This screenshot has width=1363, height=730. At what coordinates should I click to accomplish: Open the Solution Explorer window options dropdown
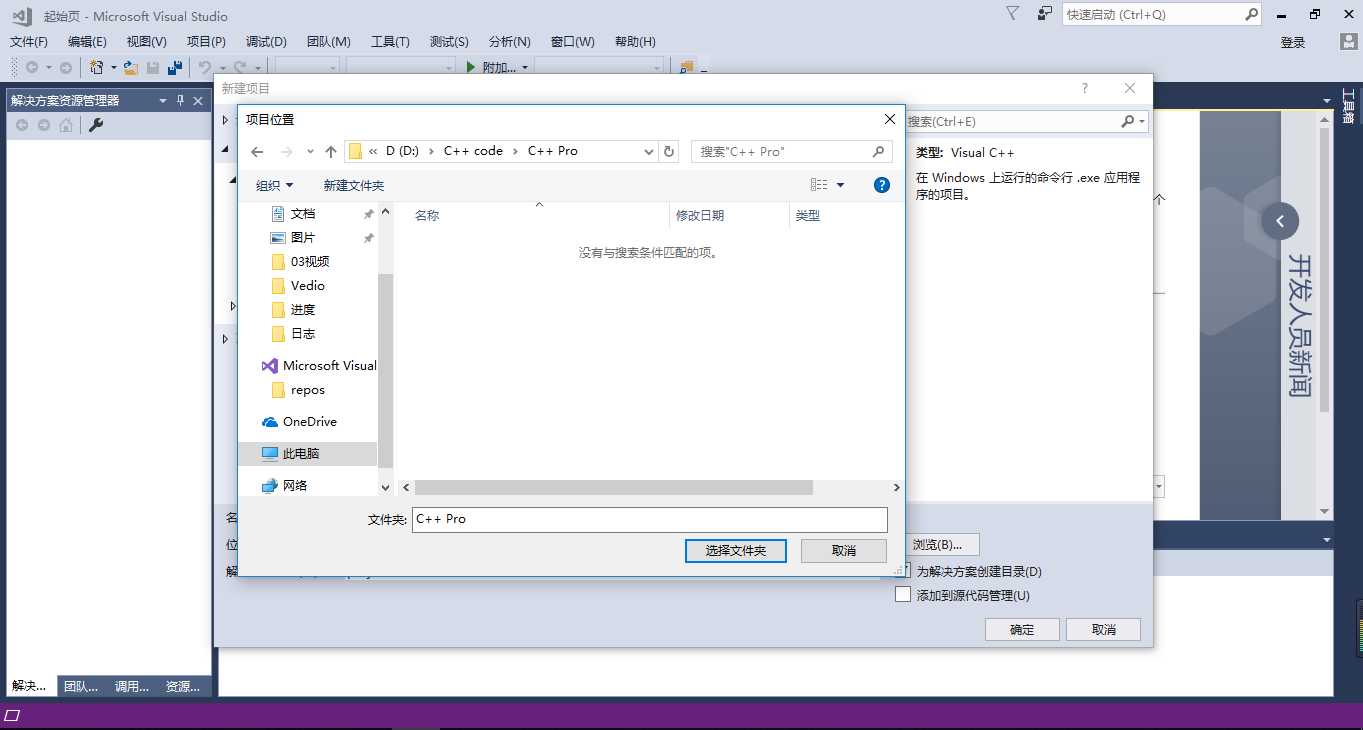(163, 100)
